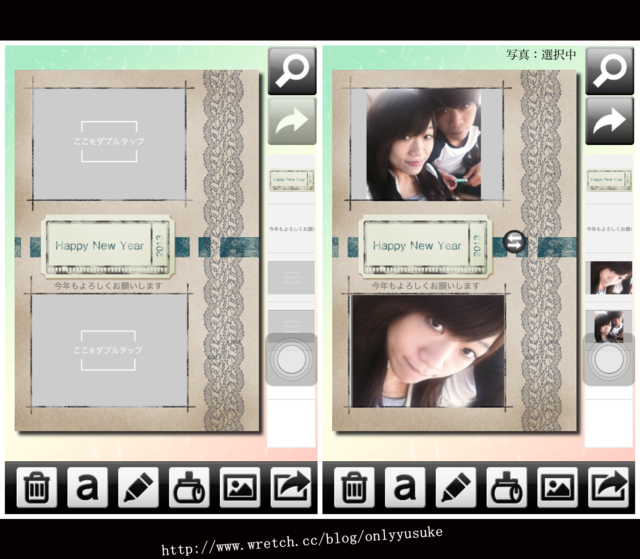Delete using trash icon in right screen toolbar
Image resolution: width=640 pixels, height=559 pixels.
354,487
